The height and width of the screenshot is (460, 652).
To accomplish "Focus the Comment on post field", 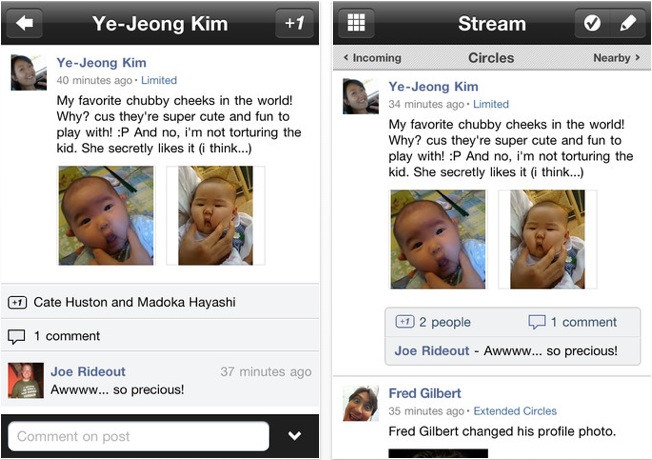I will tap(138, 436).
